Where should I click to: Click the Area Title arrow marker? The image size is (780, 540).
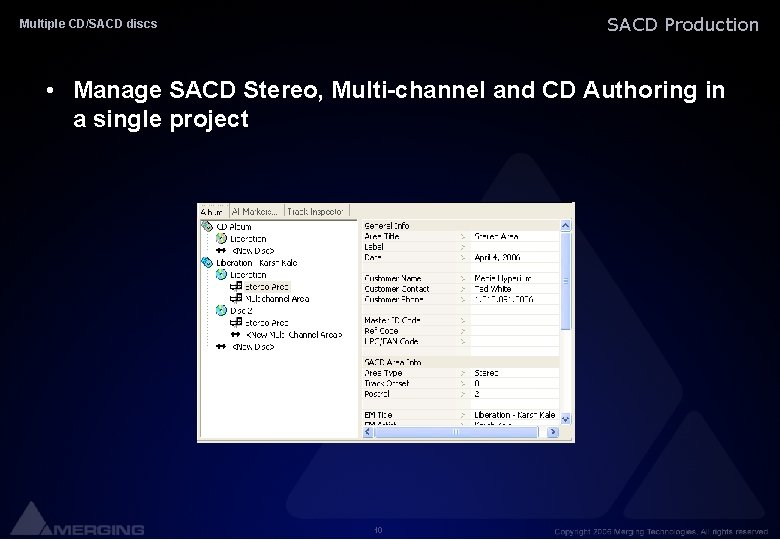pos(463,237)
